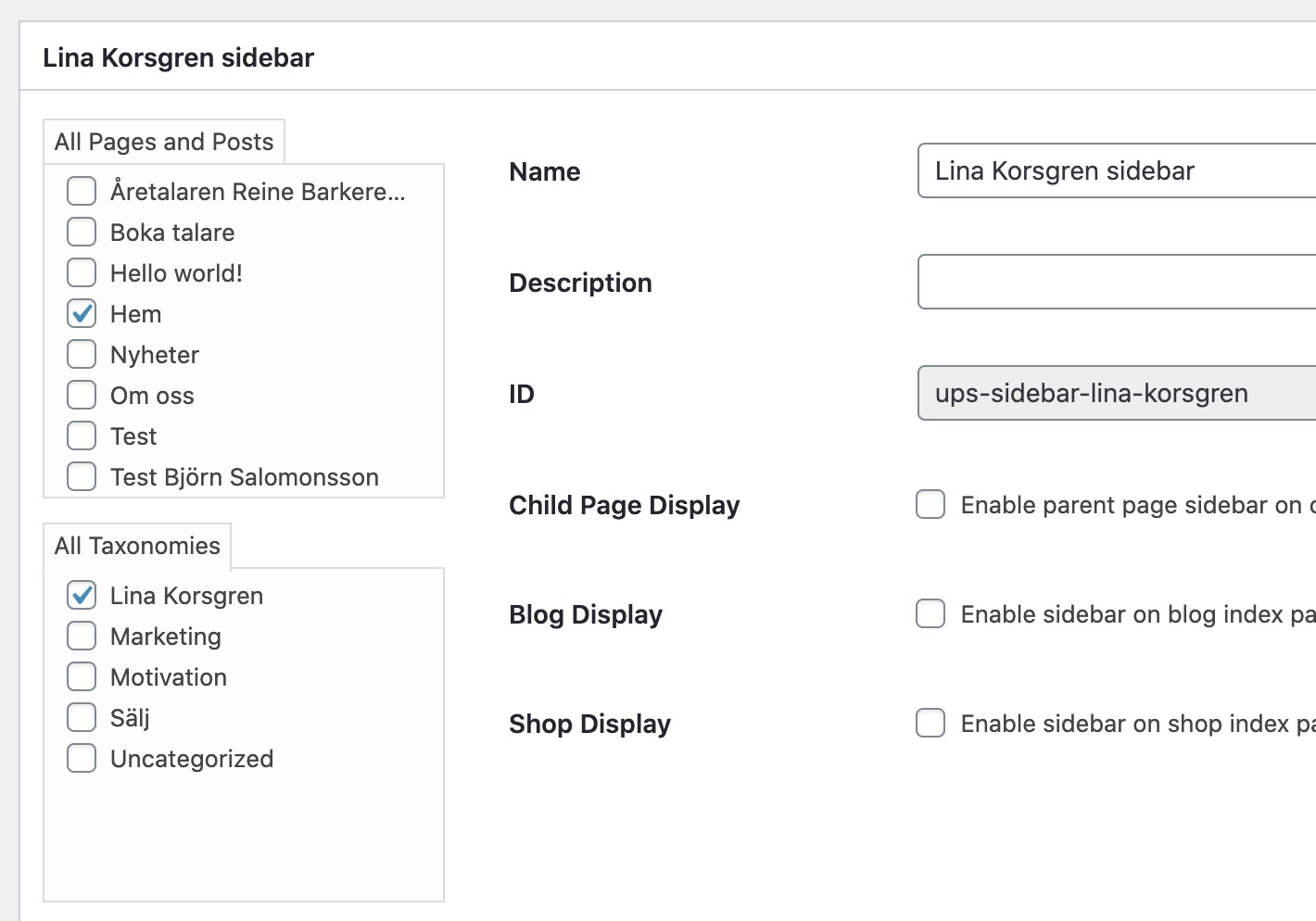Check the Åretalaren Reine Barkere page checkbox
Screen dimensions: 1316x921
(82, 191)
